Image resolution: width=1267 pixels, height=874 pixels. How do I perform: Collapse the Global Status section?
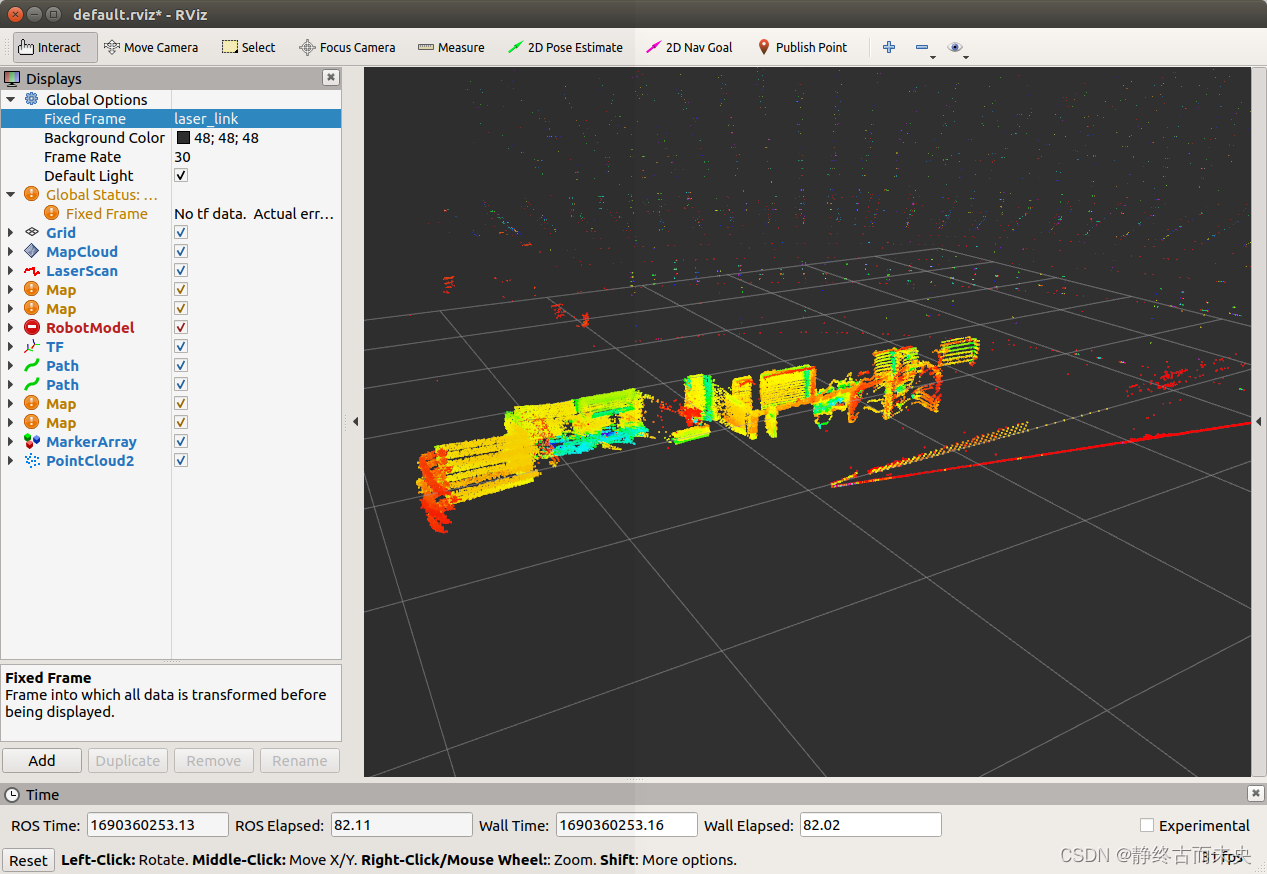click(x=11, y=194)
